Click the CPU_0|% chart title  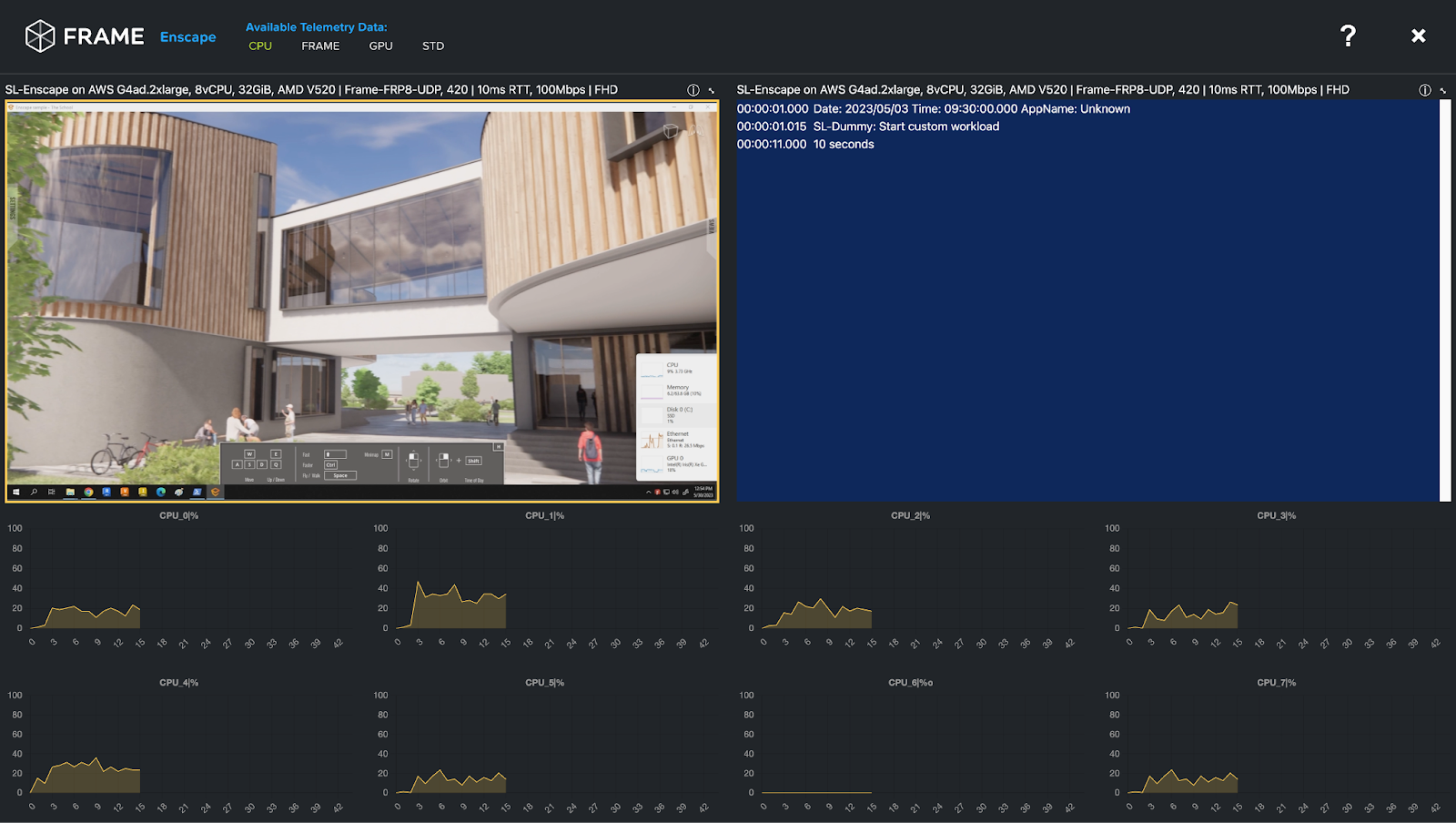click(x=178, y=515)
